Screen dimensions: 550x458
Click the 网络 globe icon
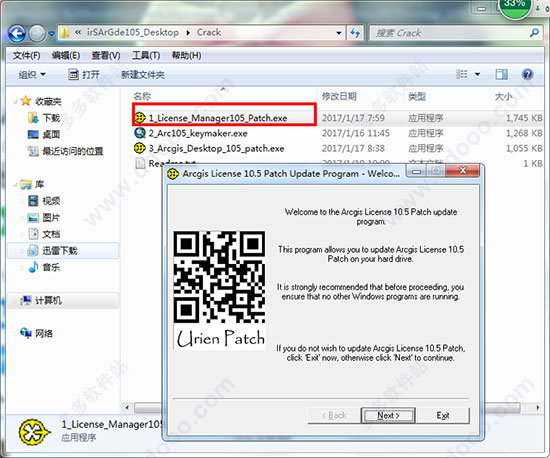click(26, 332)
